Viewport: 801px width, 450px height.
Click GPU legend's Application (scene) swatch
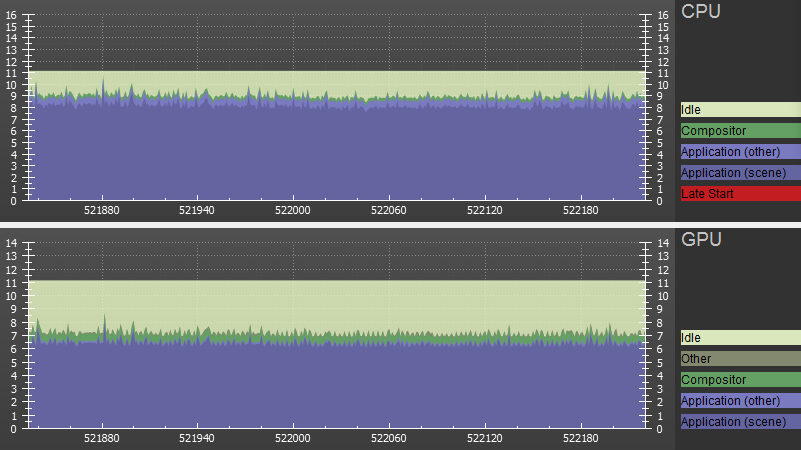[x=740, y=422]
